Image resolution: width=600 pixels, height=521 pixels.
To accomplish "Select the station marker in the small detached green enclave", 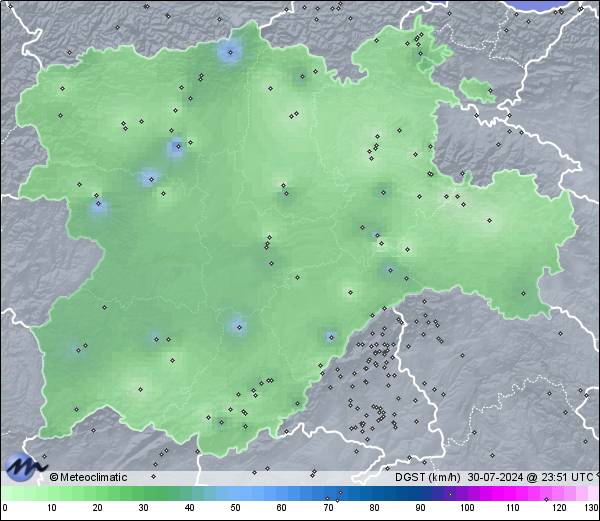I will (490, 91).
